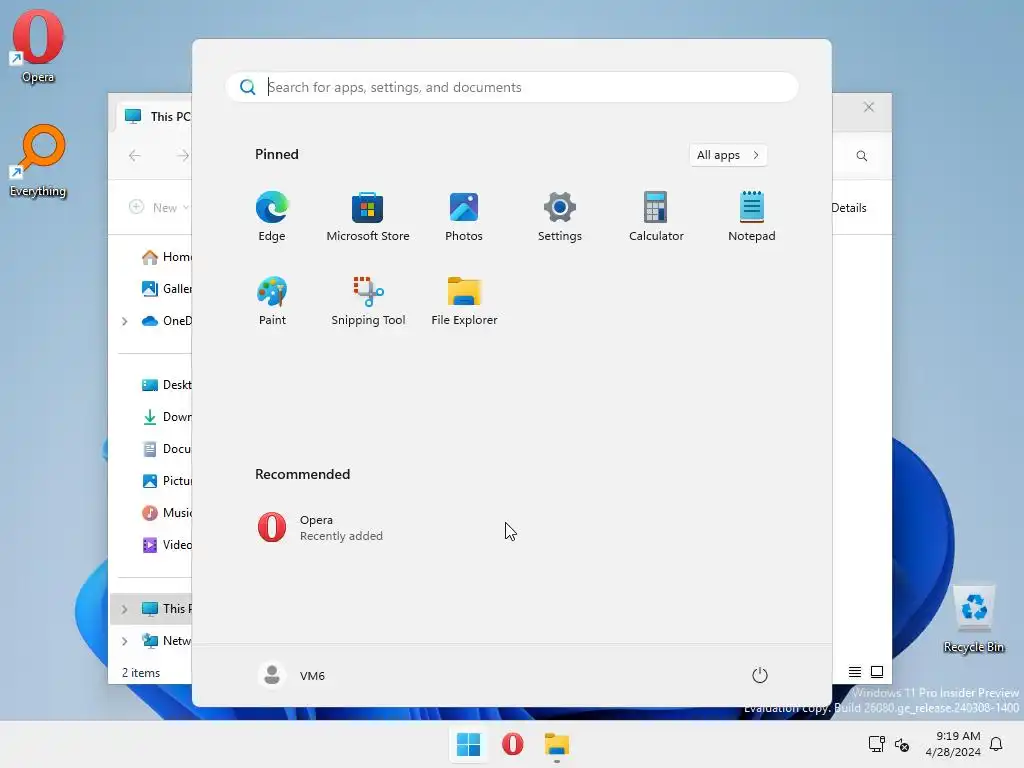
Task: Switch Explorer to details list view
Action: click(854, 671)
